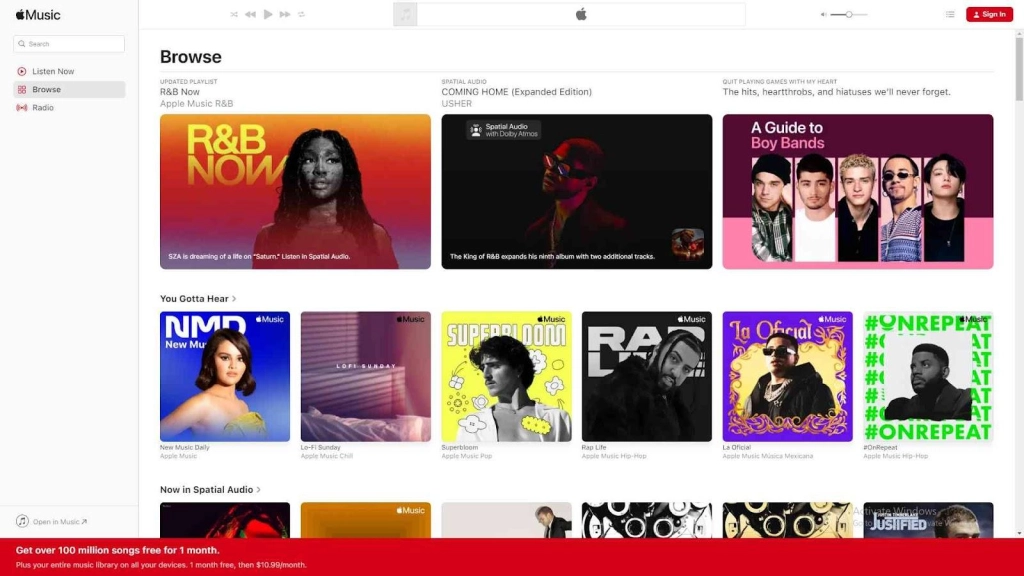Open A Guide to Boy Bands banner
This screenshot has width=1024, height=576.
857,191
